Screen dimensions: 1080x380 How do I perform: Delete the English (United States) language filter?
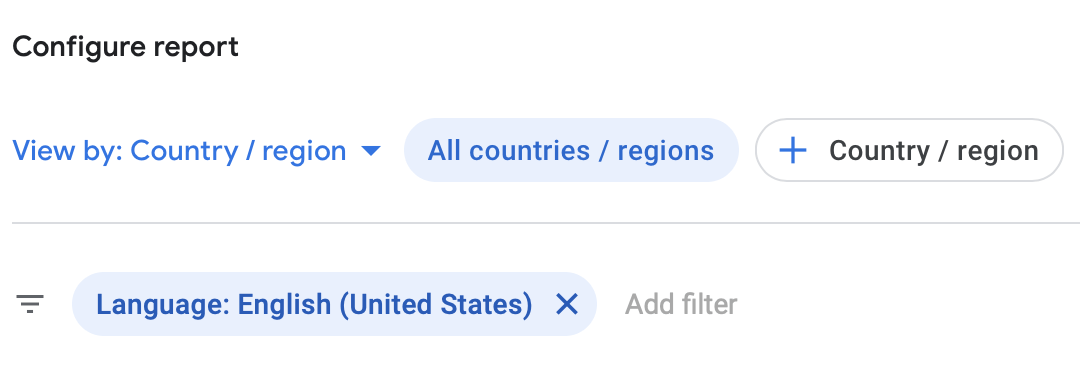567,304
